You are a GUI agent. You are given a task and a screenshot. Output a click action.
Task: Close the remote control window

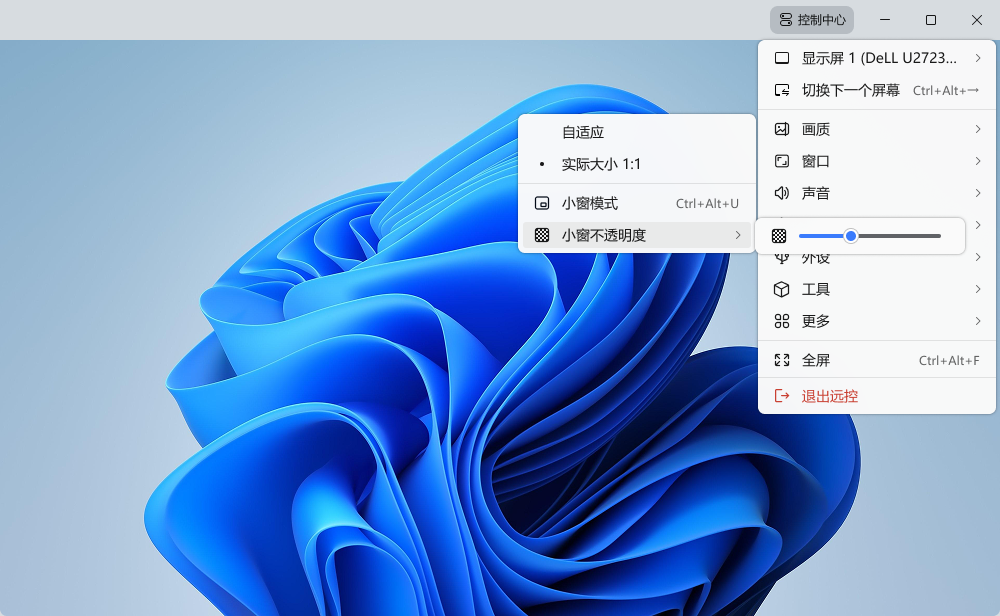coord(976,20)
